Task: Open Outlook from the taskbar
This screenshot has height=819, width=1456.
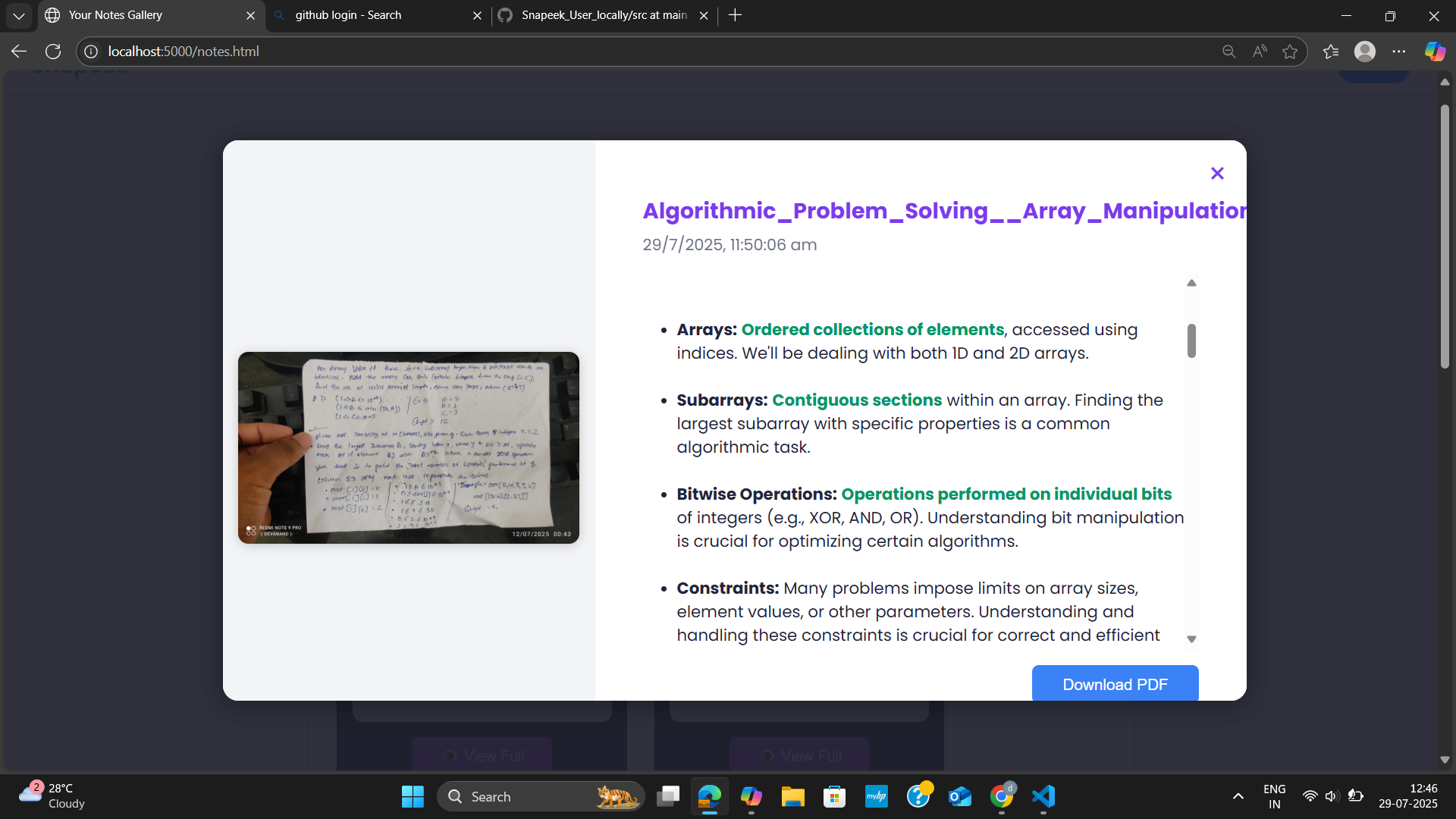Action: coord(959,796)
